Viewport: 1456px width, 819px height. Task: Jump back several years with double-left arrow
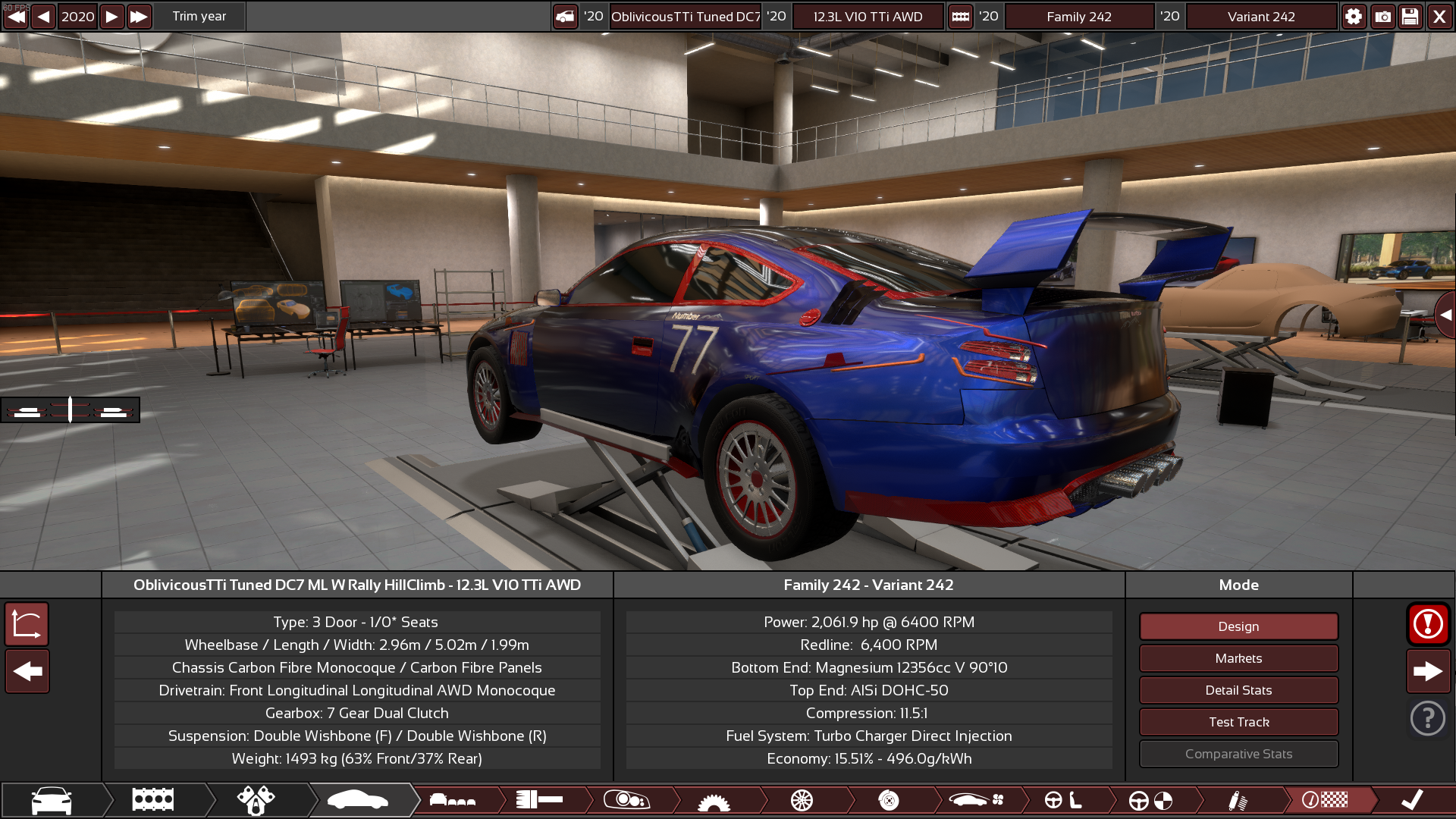pyautogui.click(x=16, y=16)
